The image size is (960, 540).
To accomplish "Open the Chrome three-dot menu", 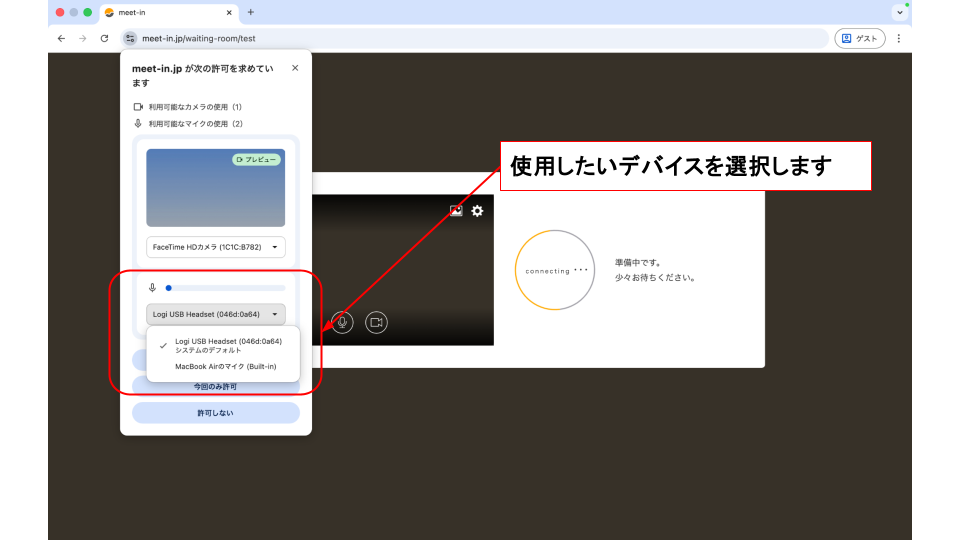I will click(x=898, y=38).
